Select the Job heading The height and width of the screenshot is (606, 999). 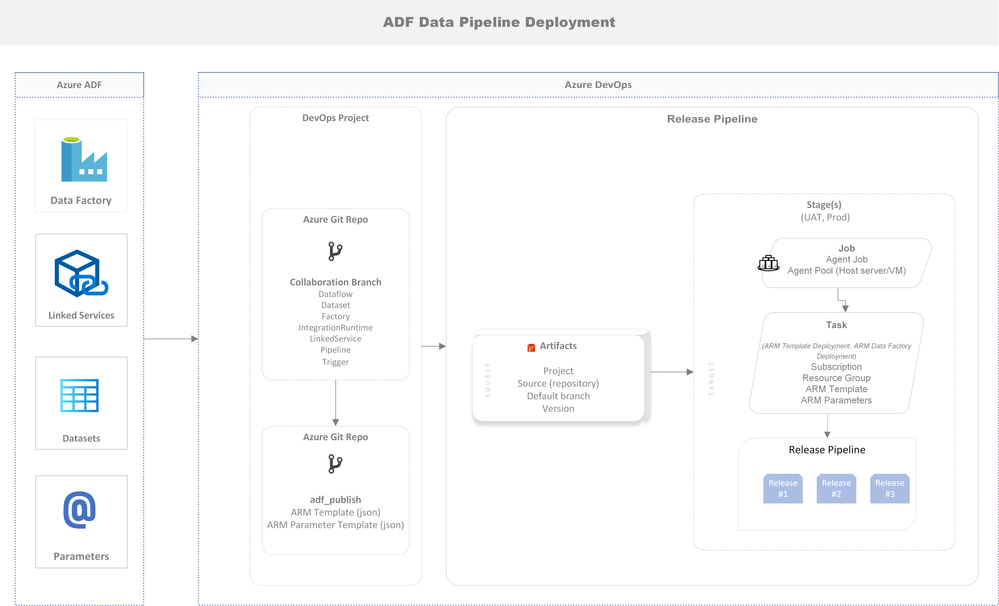(x=847, y=249)
